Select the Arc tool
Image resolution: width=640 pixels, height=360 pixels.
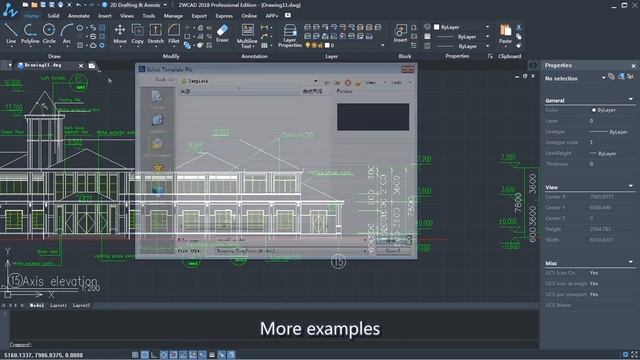click(67, 33)
